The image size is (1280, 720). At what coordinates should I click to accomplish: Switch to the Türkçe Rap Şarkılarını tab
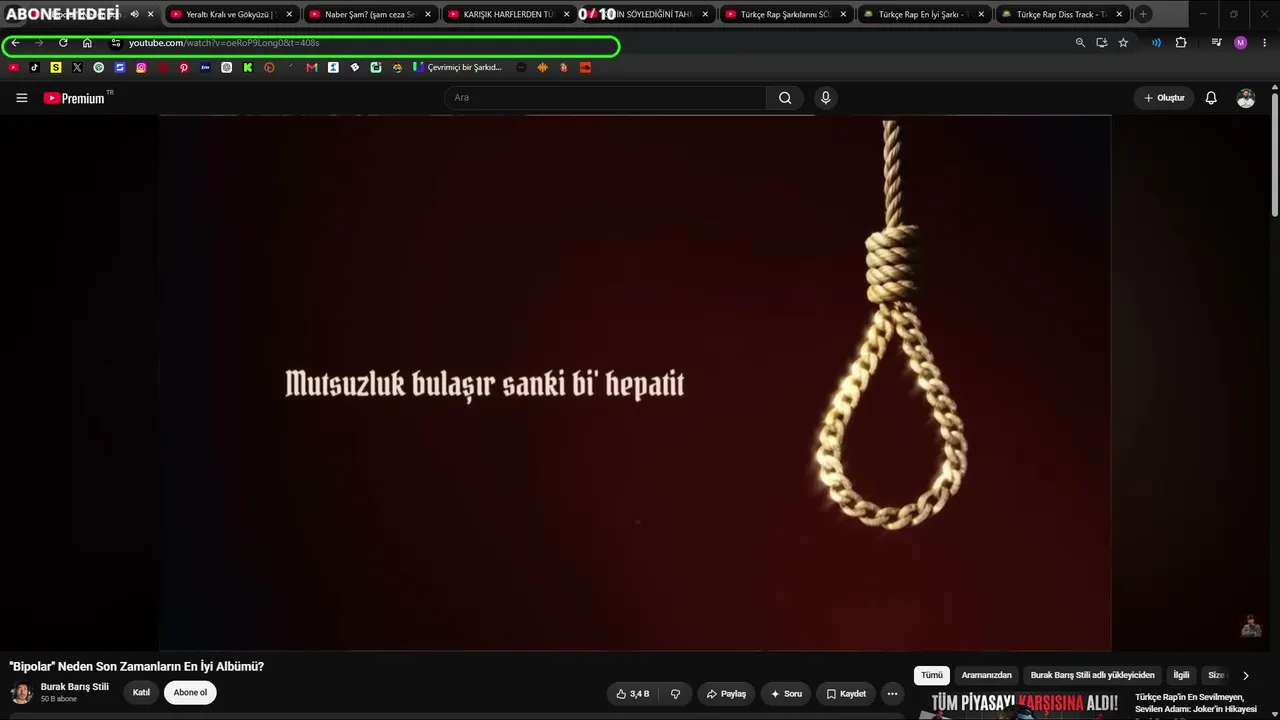coord(786,14)
